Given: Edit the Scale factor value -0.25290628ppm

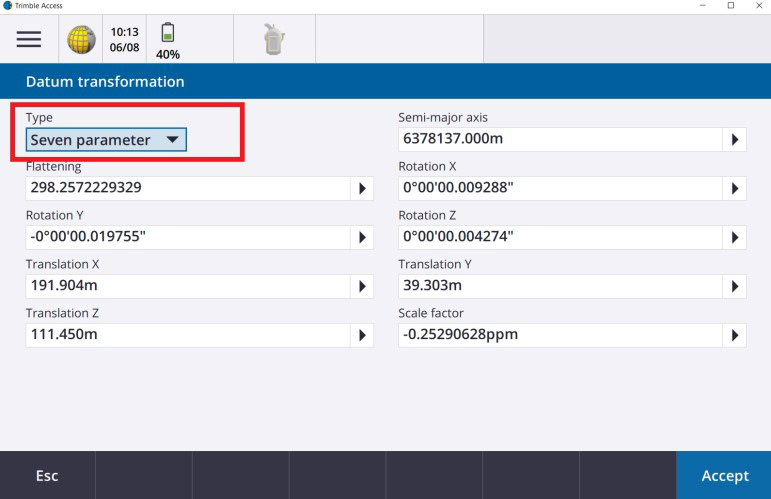Looking at the screenshot, I should pos(561,335).
